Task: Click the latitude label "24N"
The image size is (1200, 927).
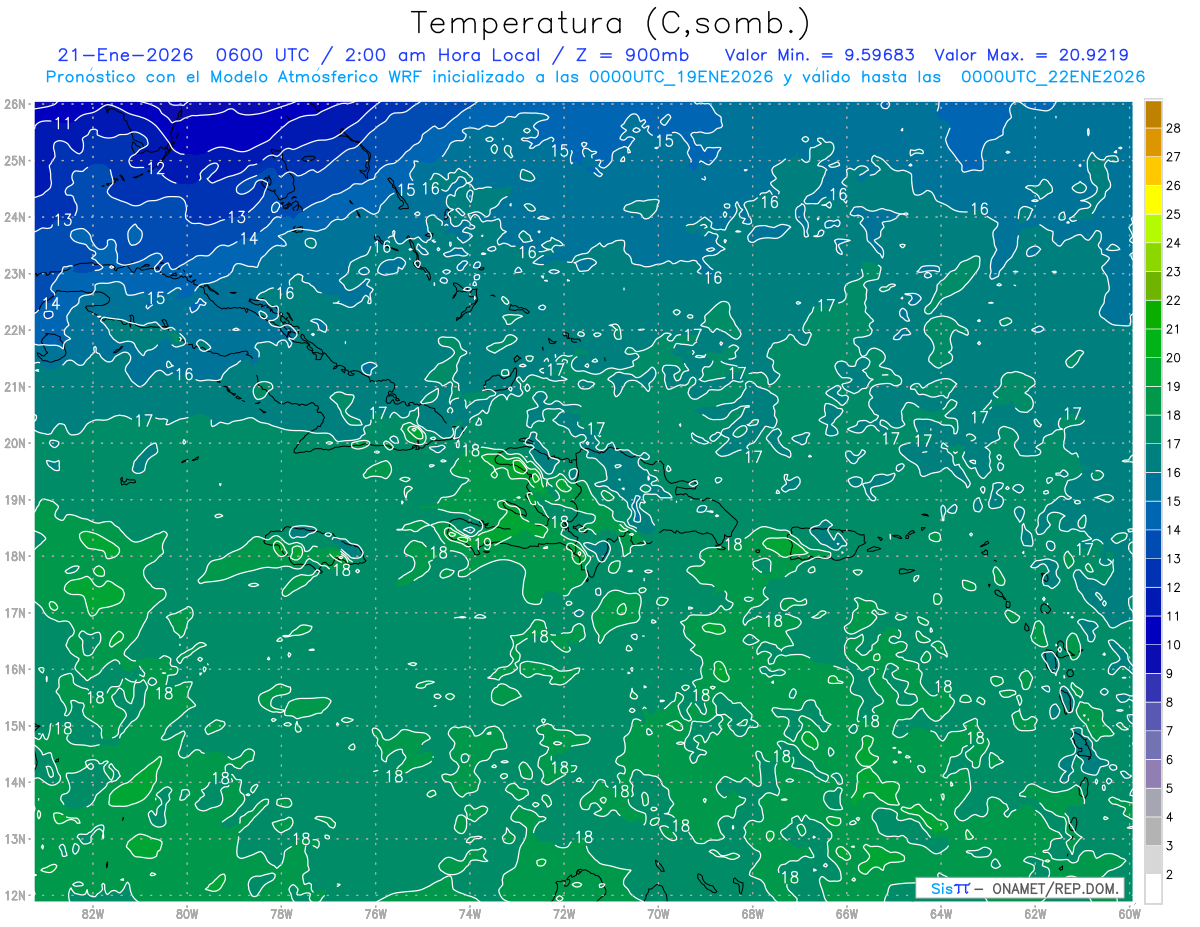Action: (15, 217)
